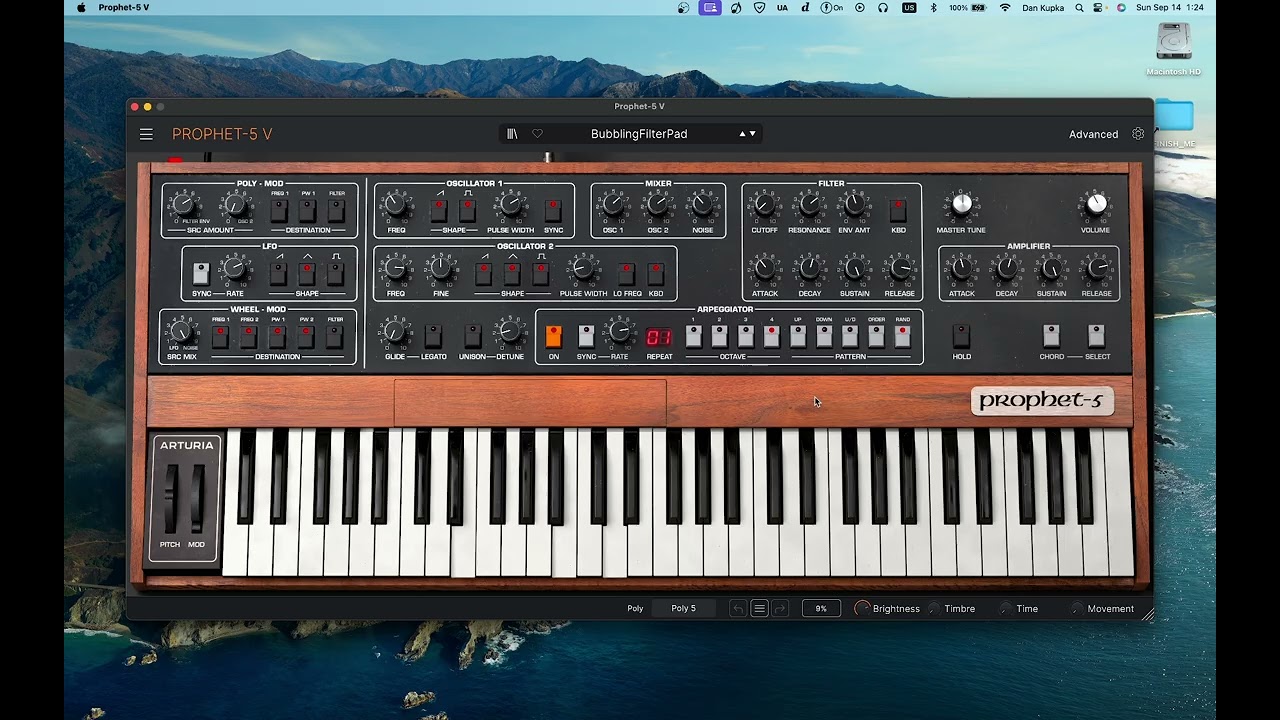Open the Advanced panel
Image resolution: width=1280 pixels, height=720 pixels.
coord(1093,134)
